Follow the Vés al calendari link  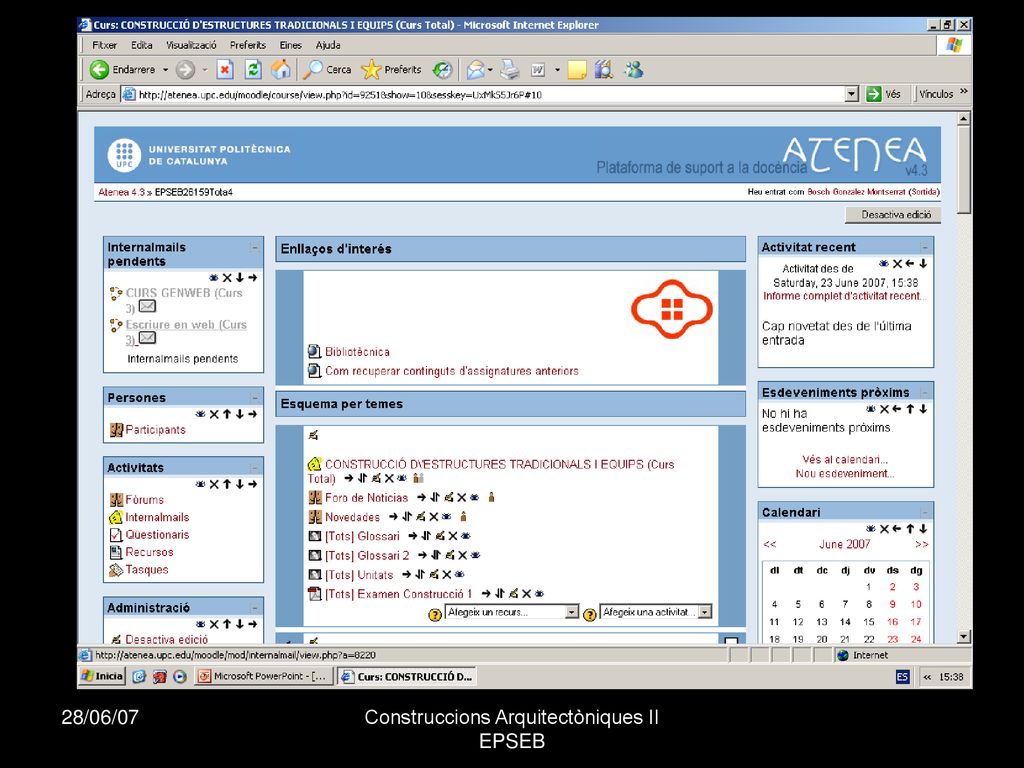click(845, 460)
